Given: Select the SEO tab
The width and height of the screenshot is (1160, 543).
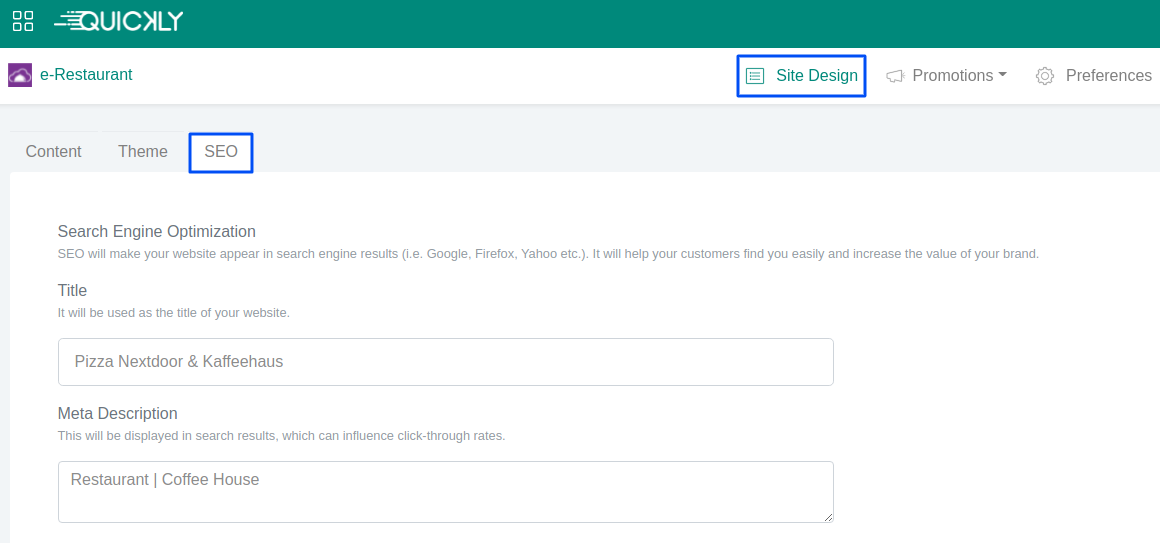Looking at the screenshot, I should 221,152.
